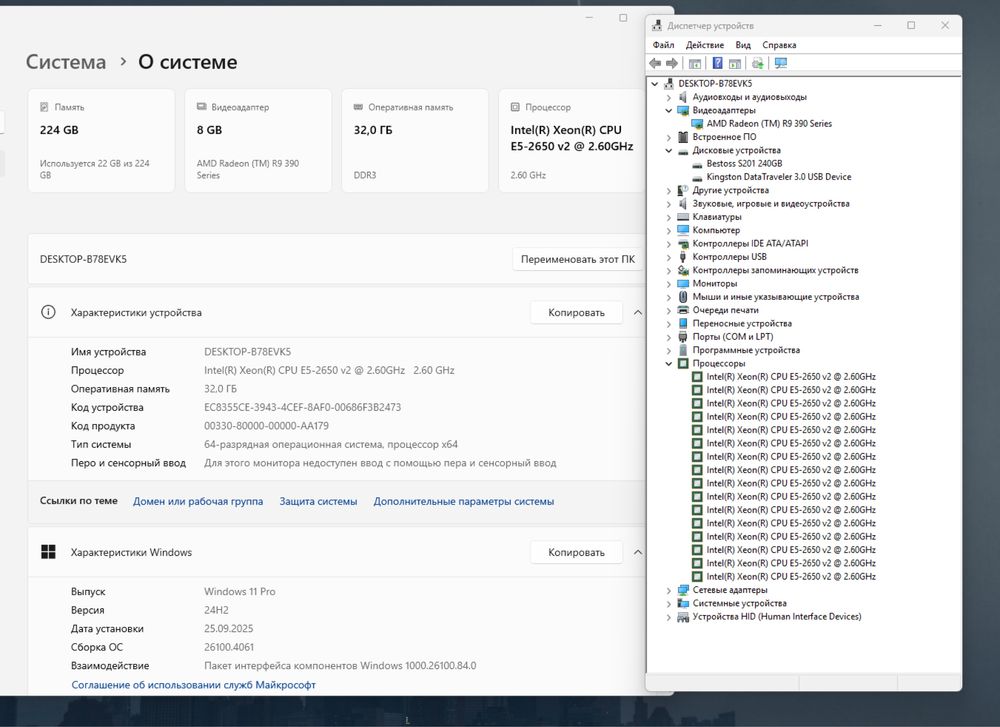Open Домен или рабочая группа link
This screenshot has height=727, width=1000.
(x=198, y=501)
